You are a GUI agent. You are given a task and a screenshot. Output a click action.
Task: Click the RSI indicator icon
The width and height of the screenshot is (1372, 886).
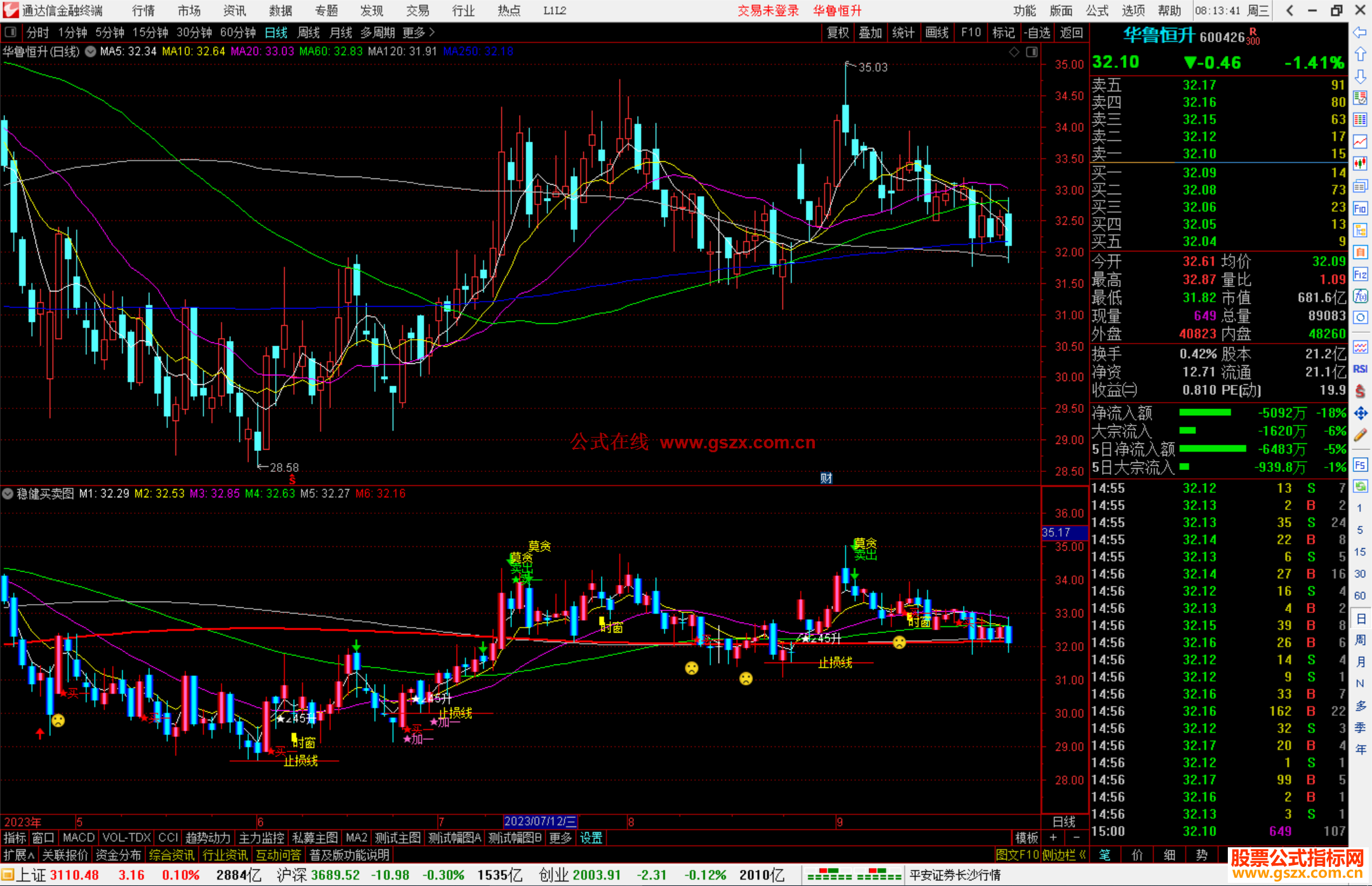coord(1360,369)
